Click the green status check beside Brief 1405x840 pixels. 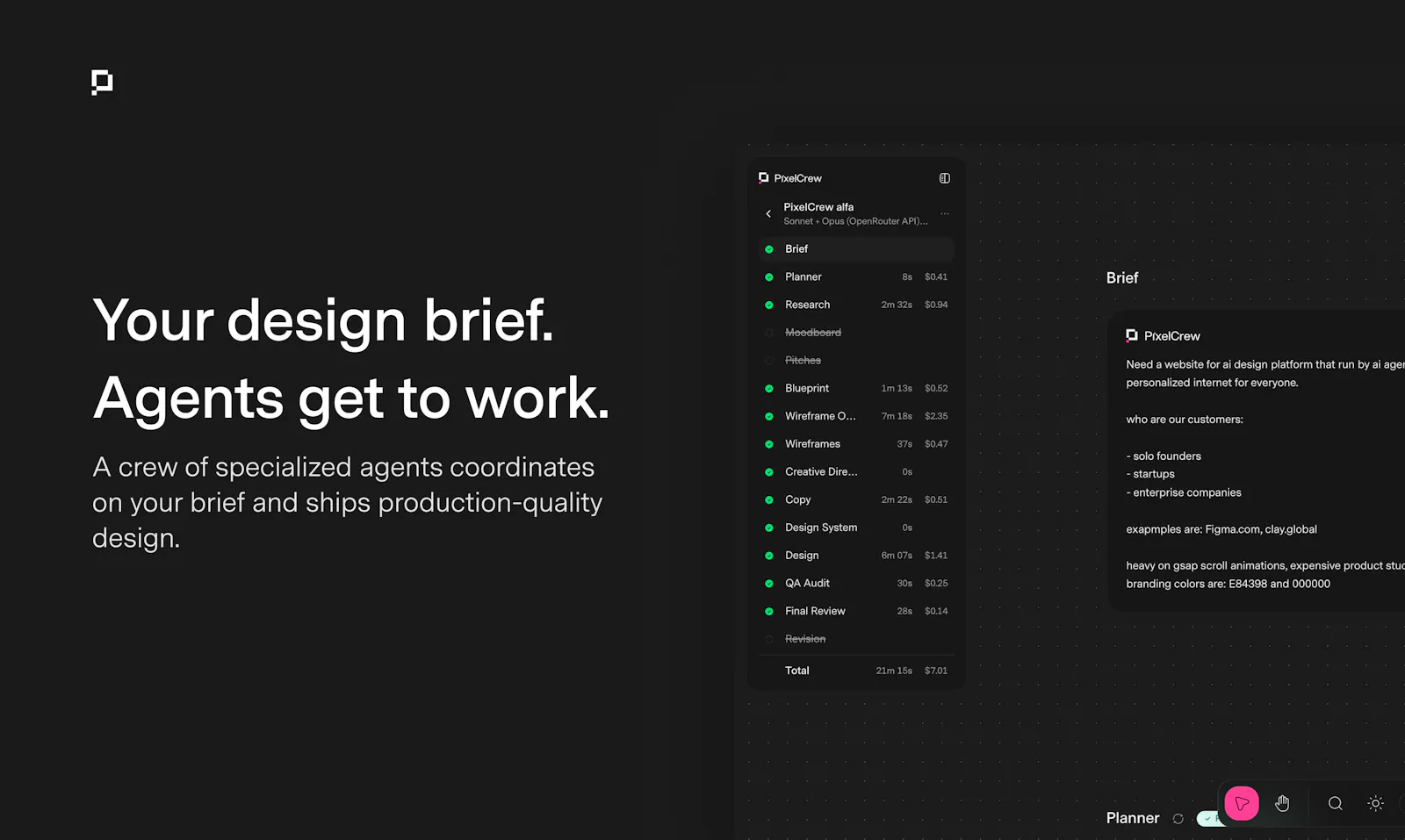point(769,249)
